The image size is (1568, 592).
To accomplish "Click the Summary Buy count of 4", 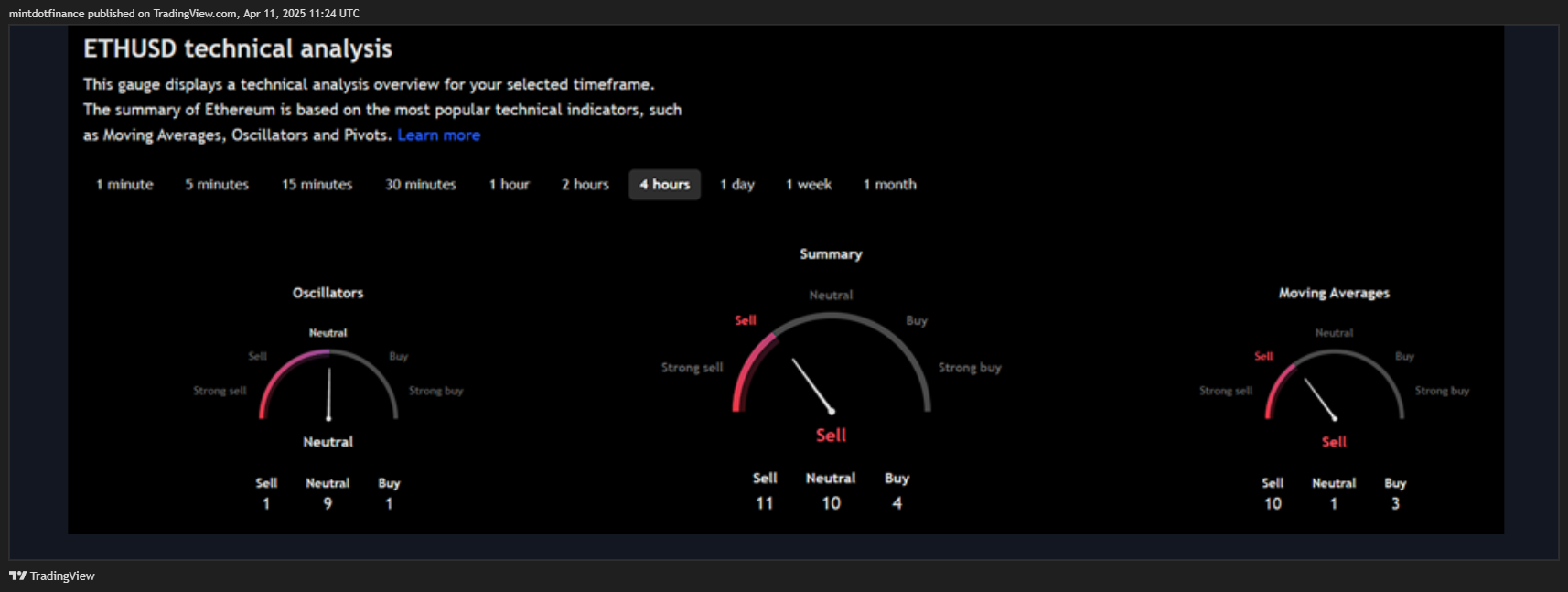I will [x=897, y=503].
